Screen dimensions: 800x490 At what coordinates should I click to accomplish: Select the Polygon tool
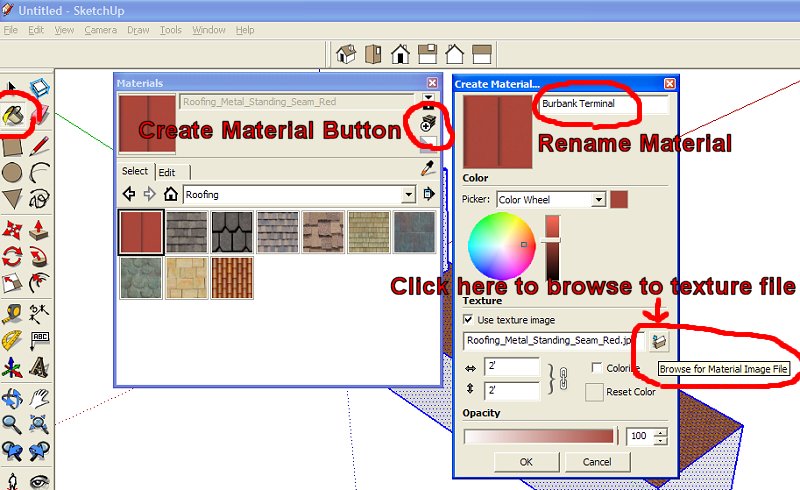click(12, 199)
